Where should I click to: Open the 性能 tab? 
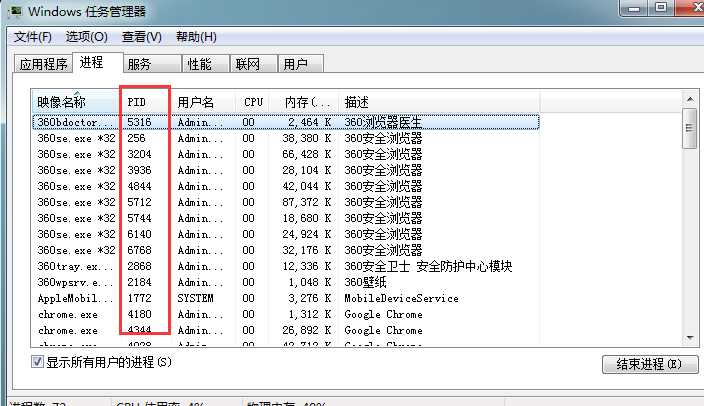pos(206,64)
